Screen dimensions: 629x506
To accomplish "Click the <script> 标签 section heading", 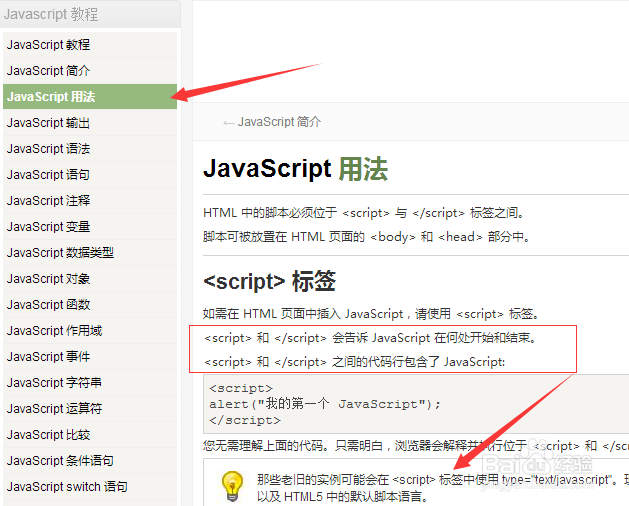I will tap(270, 281).
